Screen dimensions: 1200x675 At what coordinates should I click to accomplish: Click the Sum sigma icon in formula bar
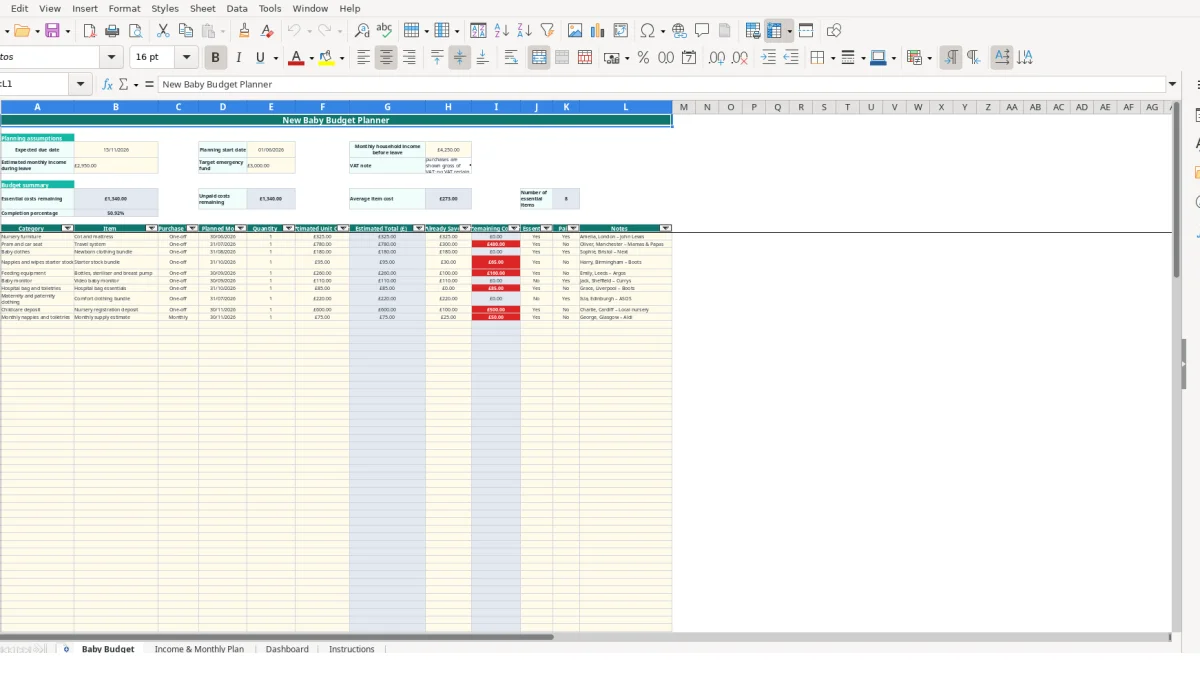124,85
